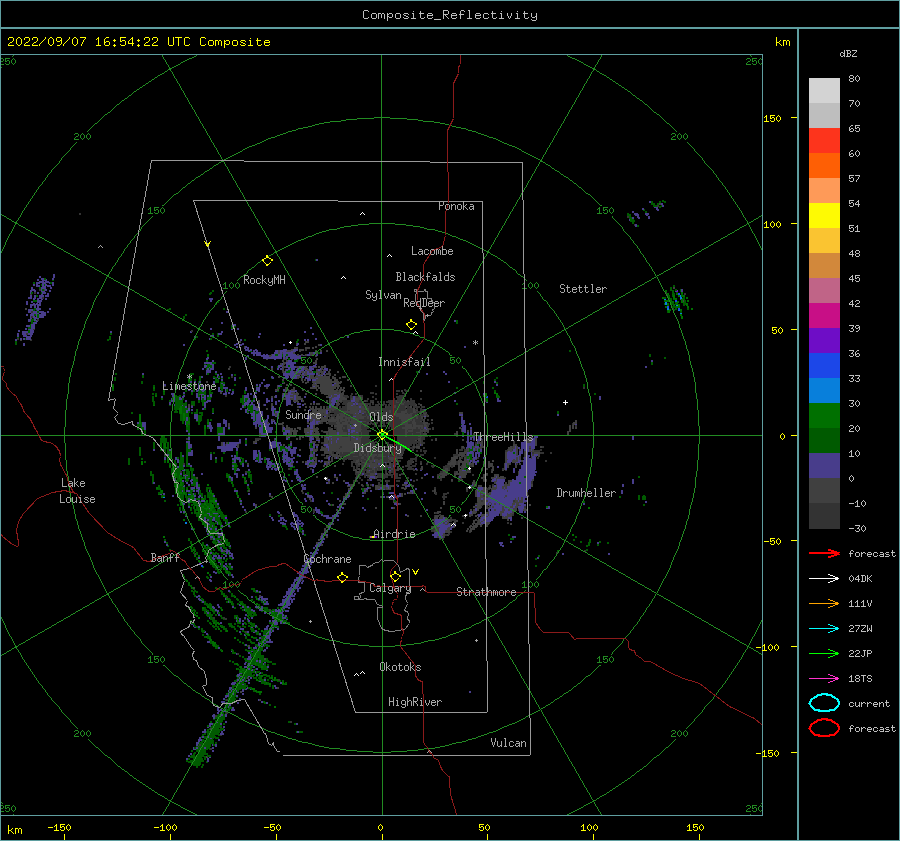Viewport: 900px width, 841px height.
Task: Click the dBZ legend heading
Action: pyautogui.click(x=848, y=53)
